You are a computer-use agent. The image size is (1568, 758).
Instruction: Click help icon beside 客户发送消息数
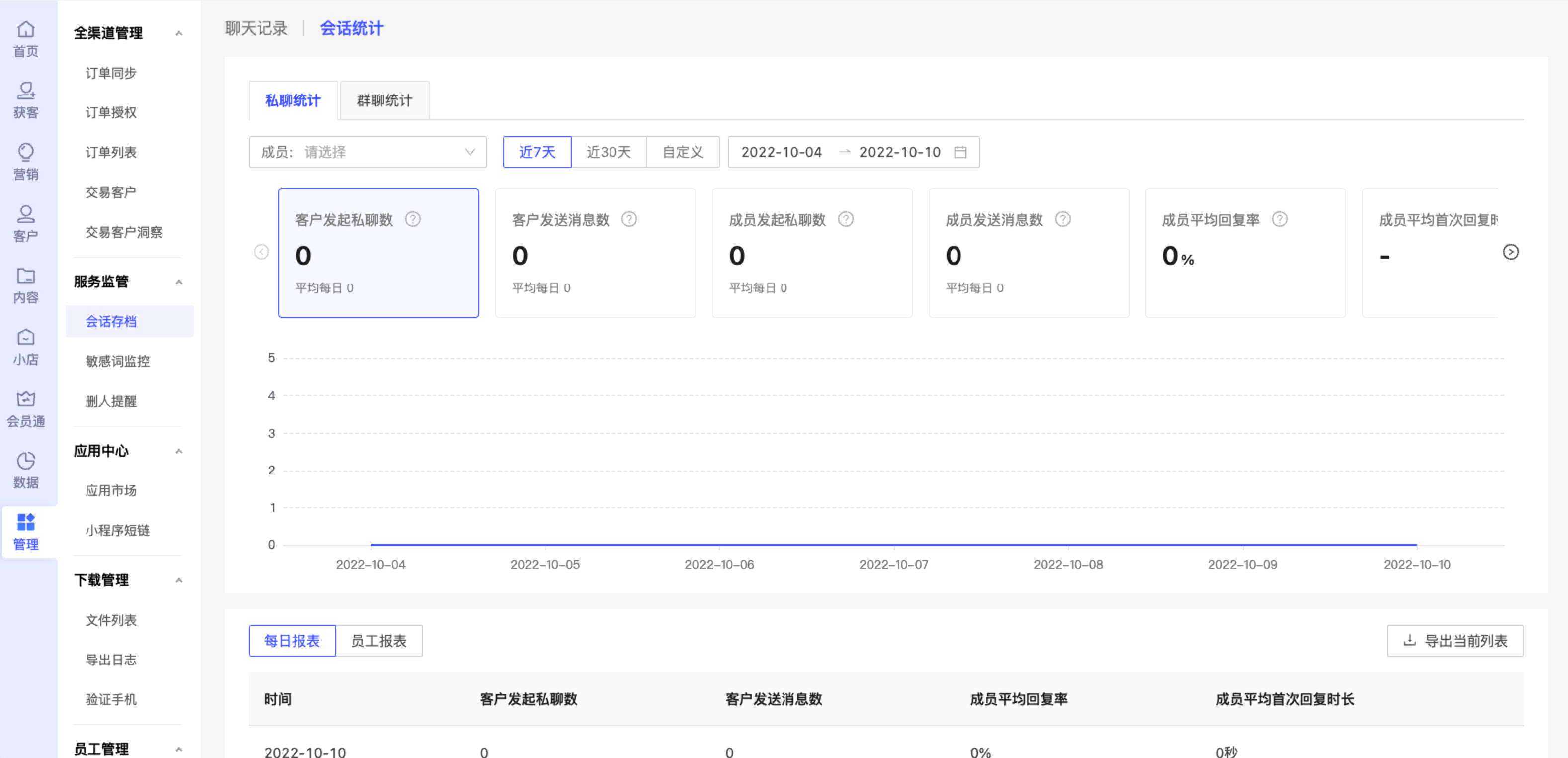pyautogui.click(x=629, y=219)
